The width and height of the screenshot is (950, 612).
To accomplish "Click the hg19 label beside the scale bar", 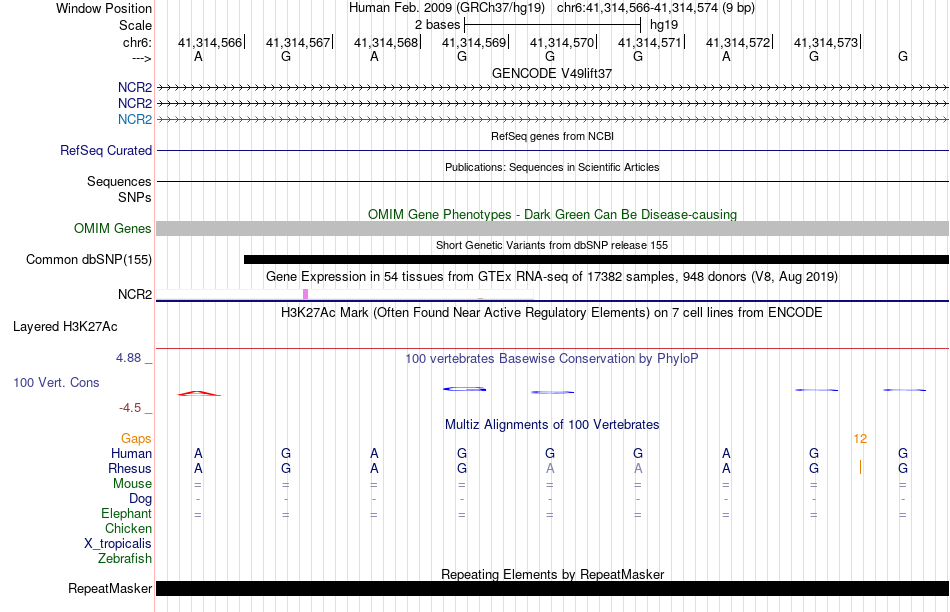I will coord(664,25).
